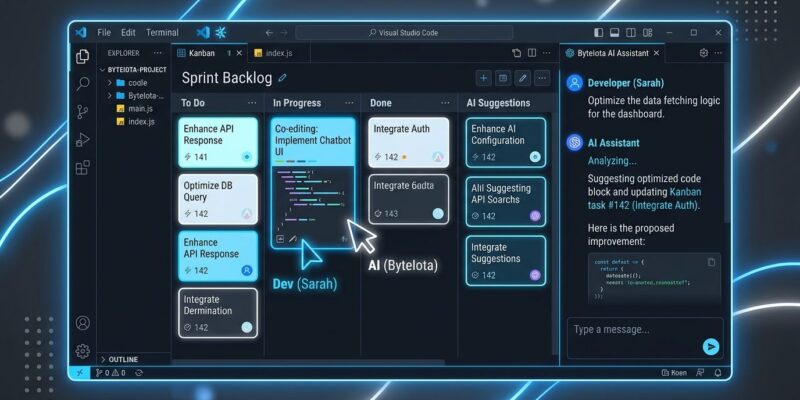Open To Do column options menu
This screenshot has height=400, width=800.
tap(252, 103)
